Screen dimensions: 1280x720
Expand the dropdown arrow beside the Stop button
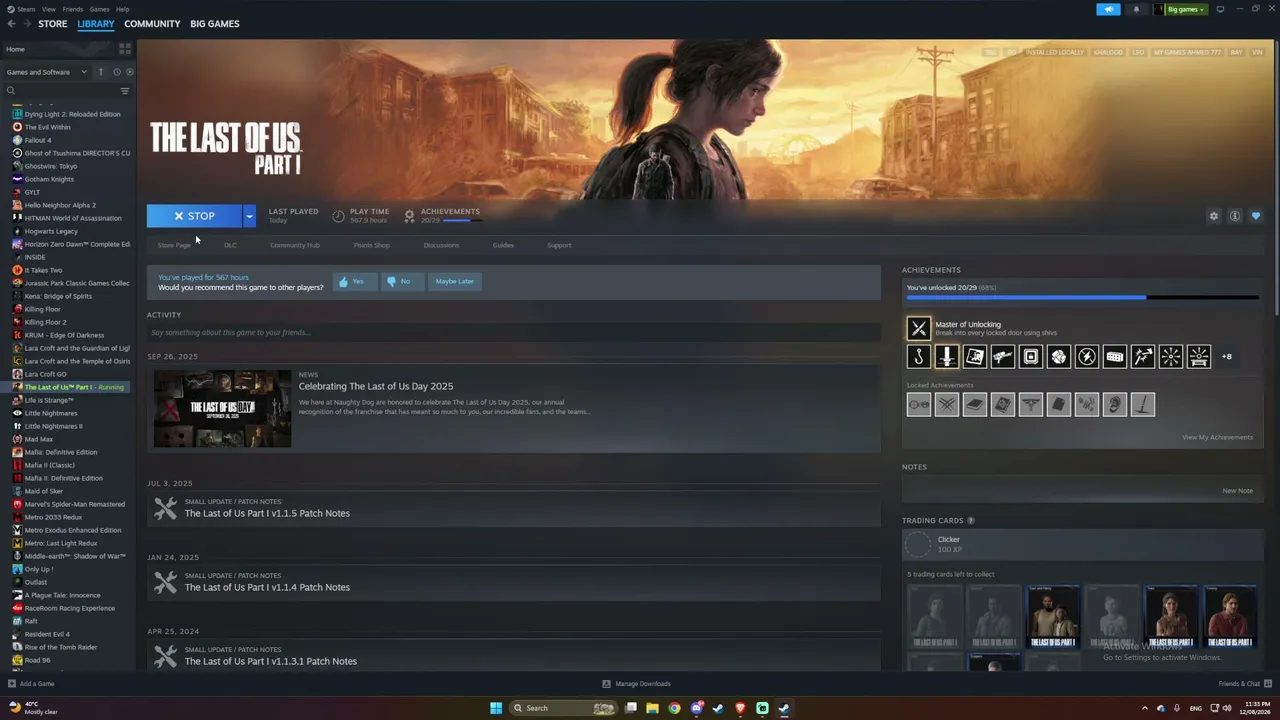pyautogui.click(x=249, y=216)
